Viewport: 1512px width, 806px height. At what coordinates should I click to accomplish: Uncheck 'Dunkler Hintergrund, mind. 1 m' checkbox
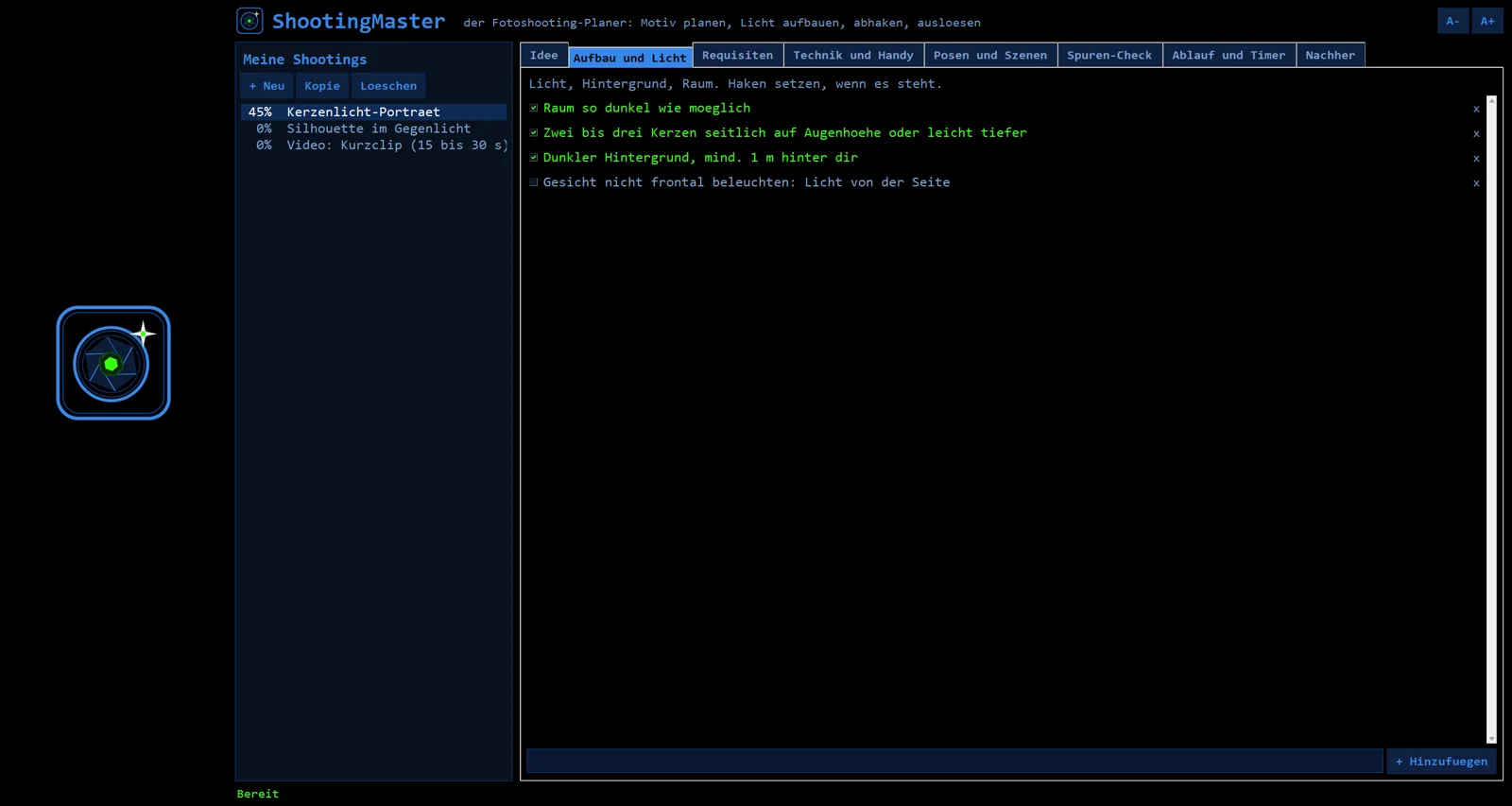coord(534,158)
